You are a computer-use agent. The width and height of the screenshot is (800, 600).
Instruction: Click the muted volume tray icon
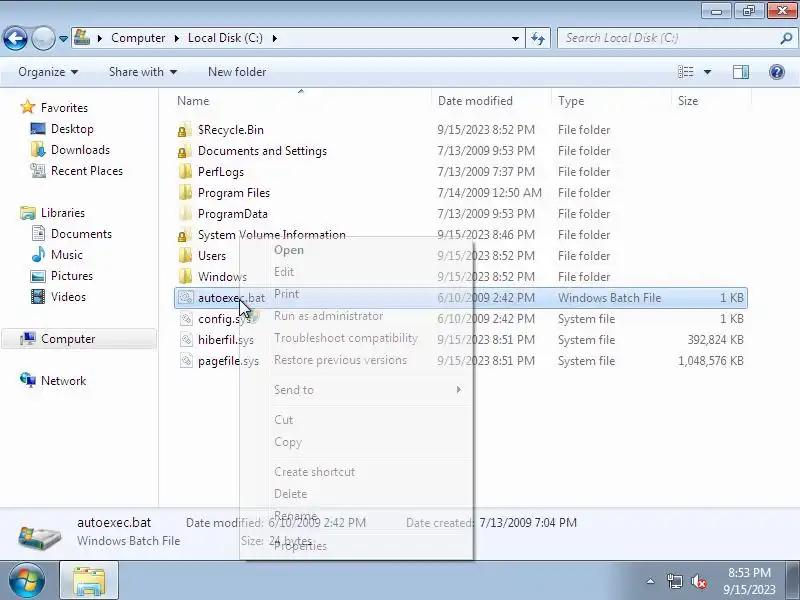tap(698, 581)
